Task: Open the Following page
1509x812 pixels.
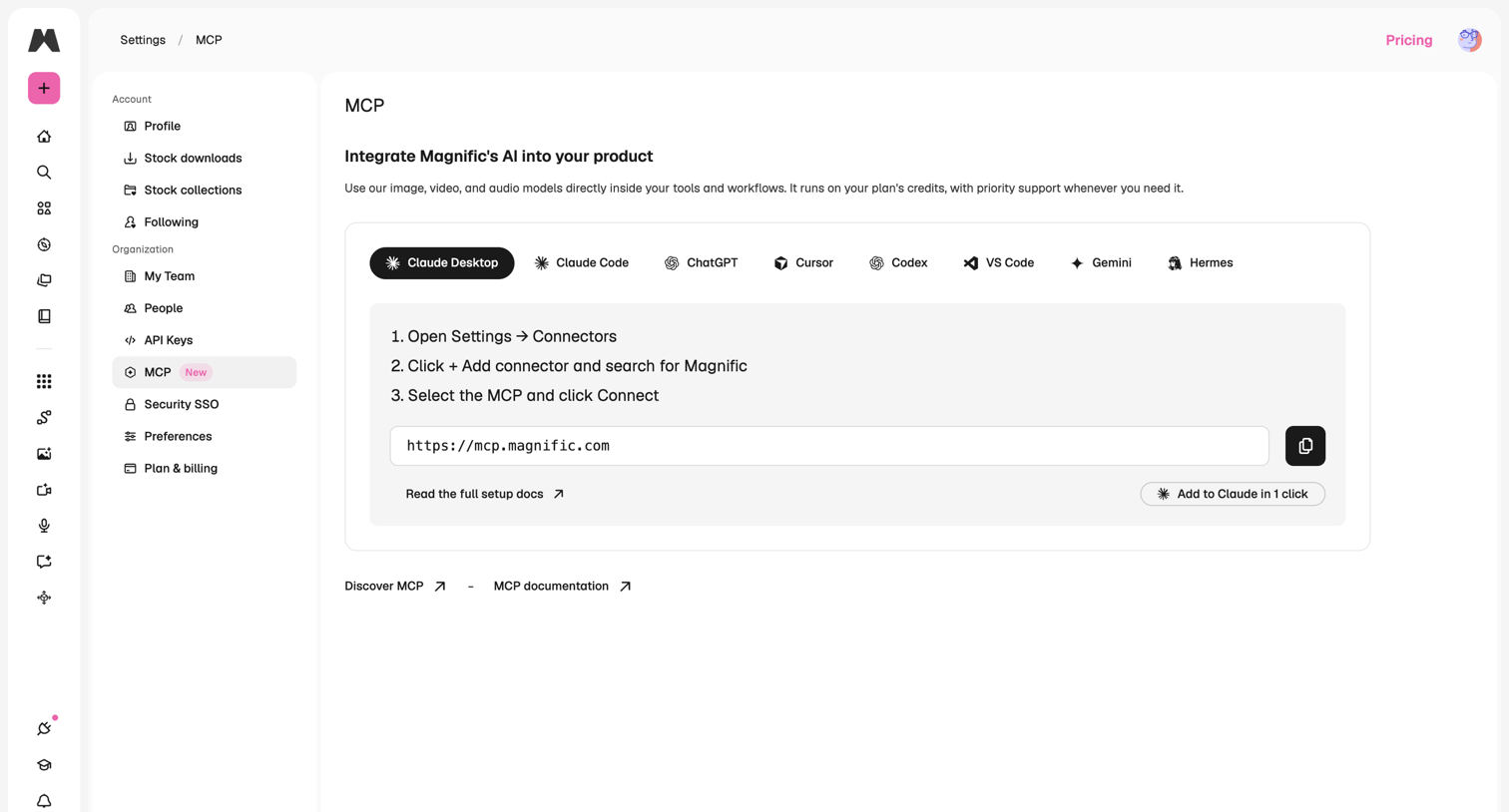Action: click(204, 222)
